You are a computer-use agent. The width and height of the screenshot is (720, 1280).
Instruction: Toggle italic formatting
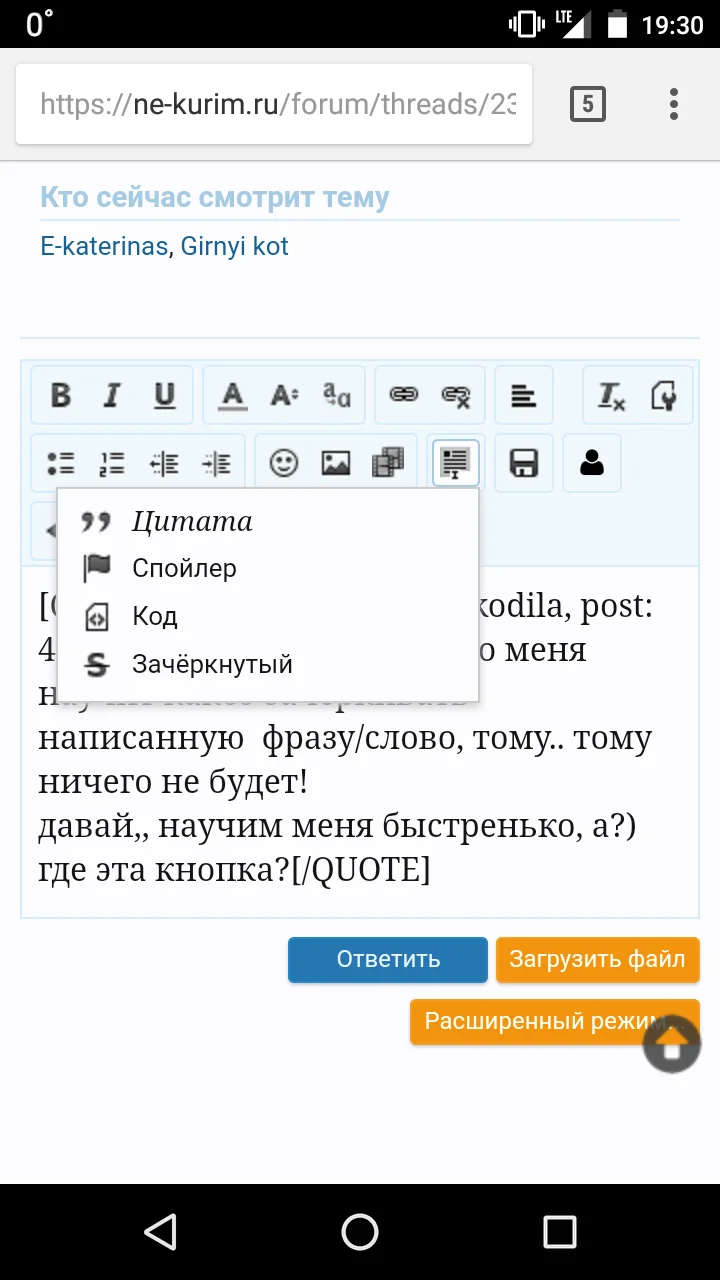point(112,396)
